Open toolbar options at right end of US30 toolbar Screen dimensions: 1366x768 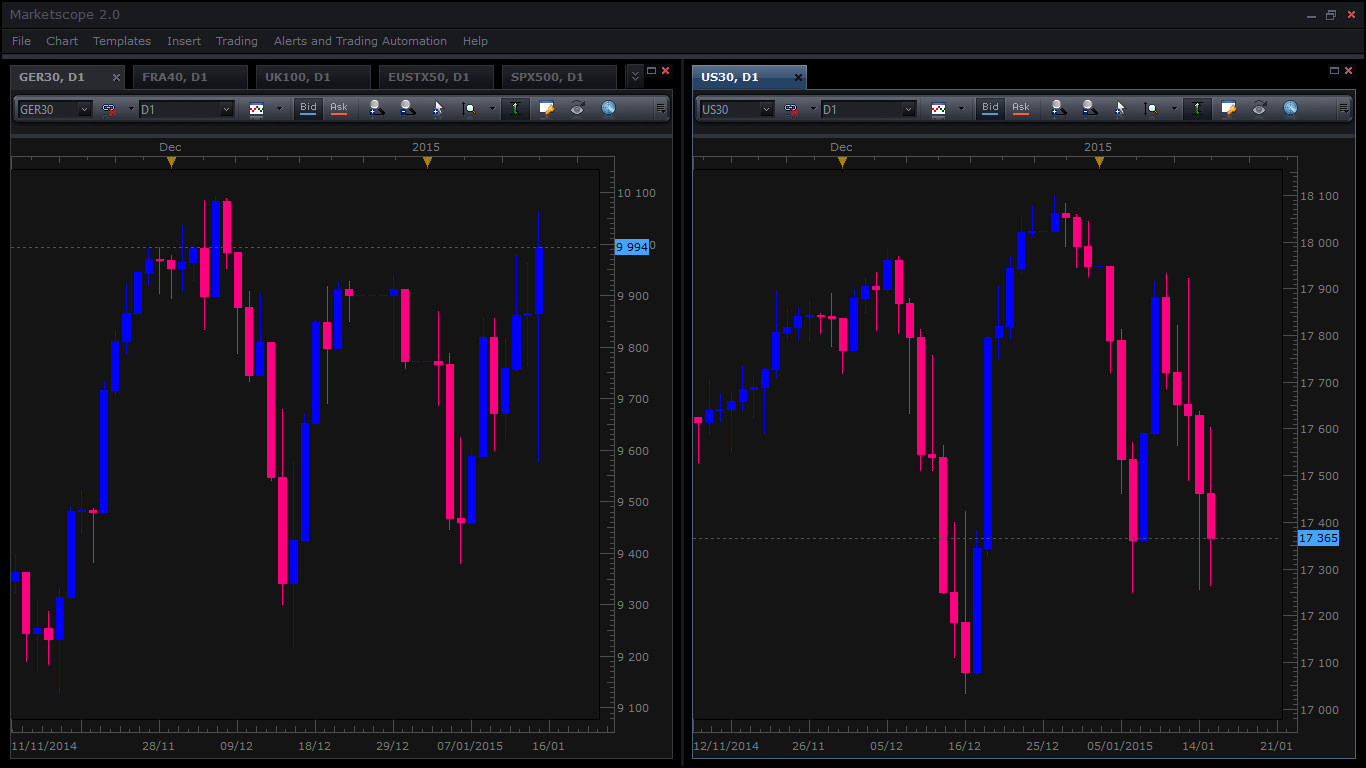point(1343,109)
